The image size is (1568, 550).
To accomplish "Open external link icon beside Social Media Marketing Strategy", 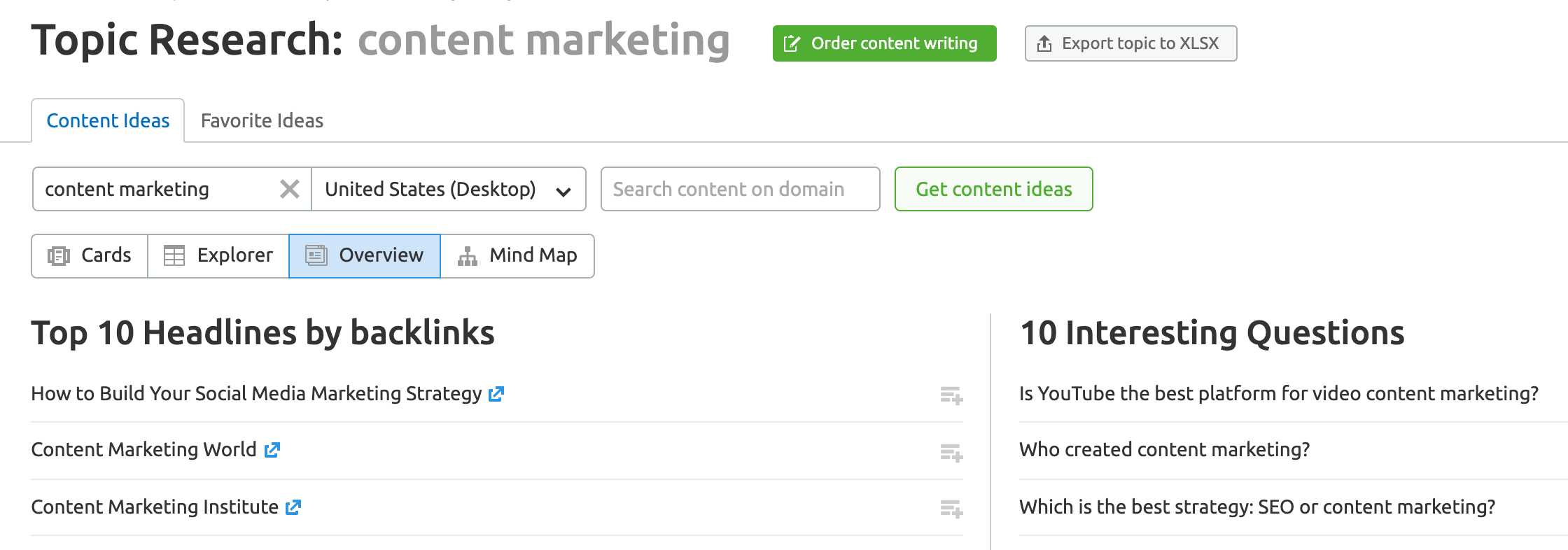I will (x=496, y=394).
